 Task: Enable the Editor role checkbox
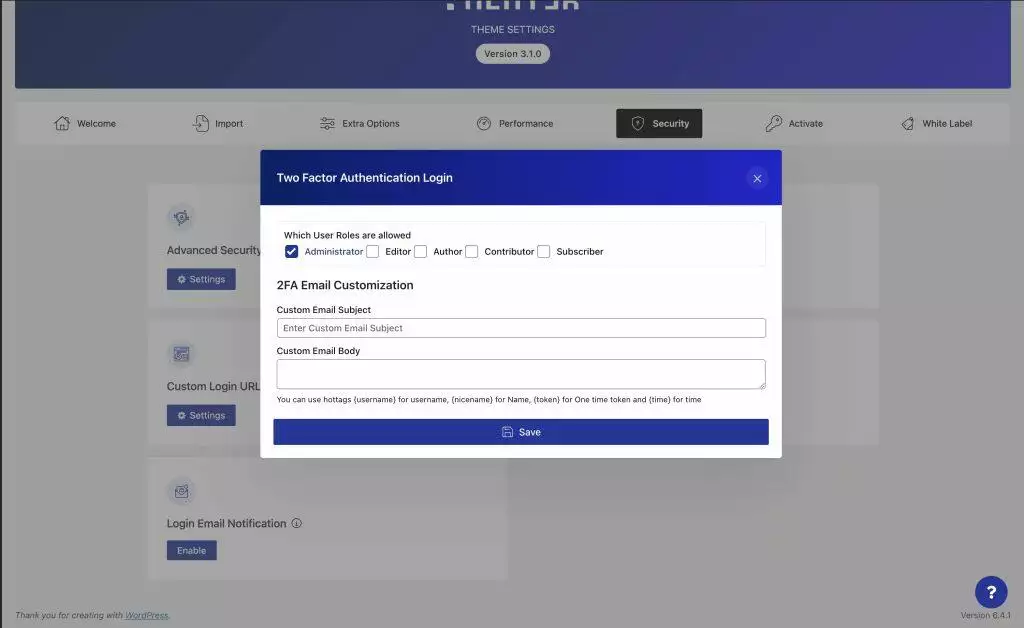pyautogui.click(x=373, y=252)
